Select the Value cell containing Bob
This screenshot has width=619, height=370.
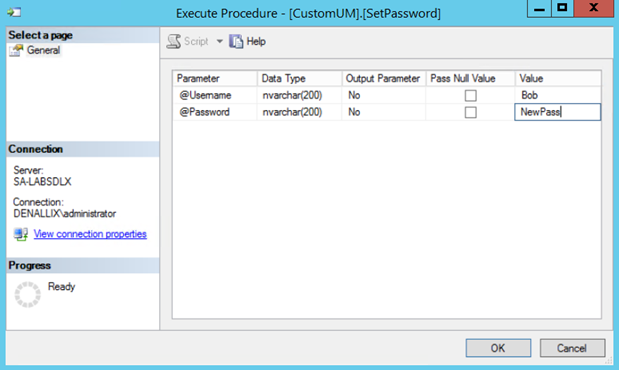click(558, 95)
